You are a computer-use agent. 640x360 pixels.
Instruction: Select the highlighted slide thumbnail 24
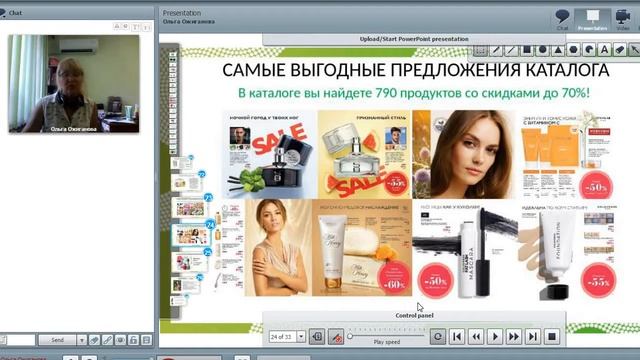[x=192, y=236]
